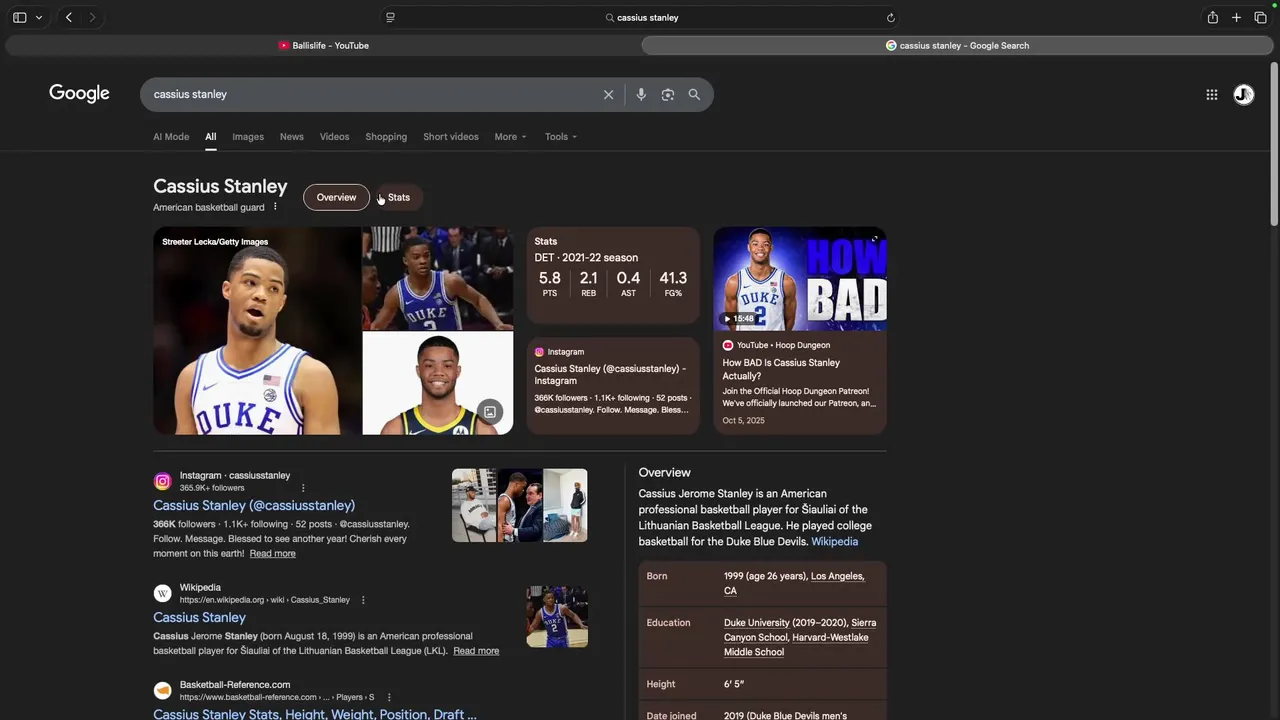The image size is (1280, 720).
Task: Switch to AI Mode tab
Action: pyautogui.click(x=171, y=137)
